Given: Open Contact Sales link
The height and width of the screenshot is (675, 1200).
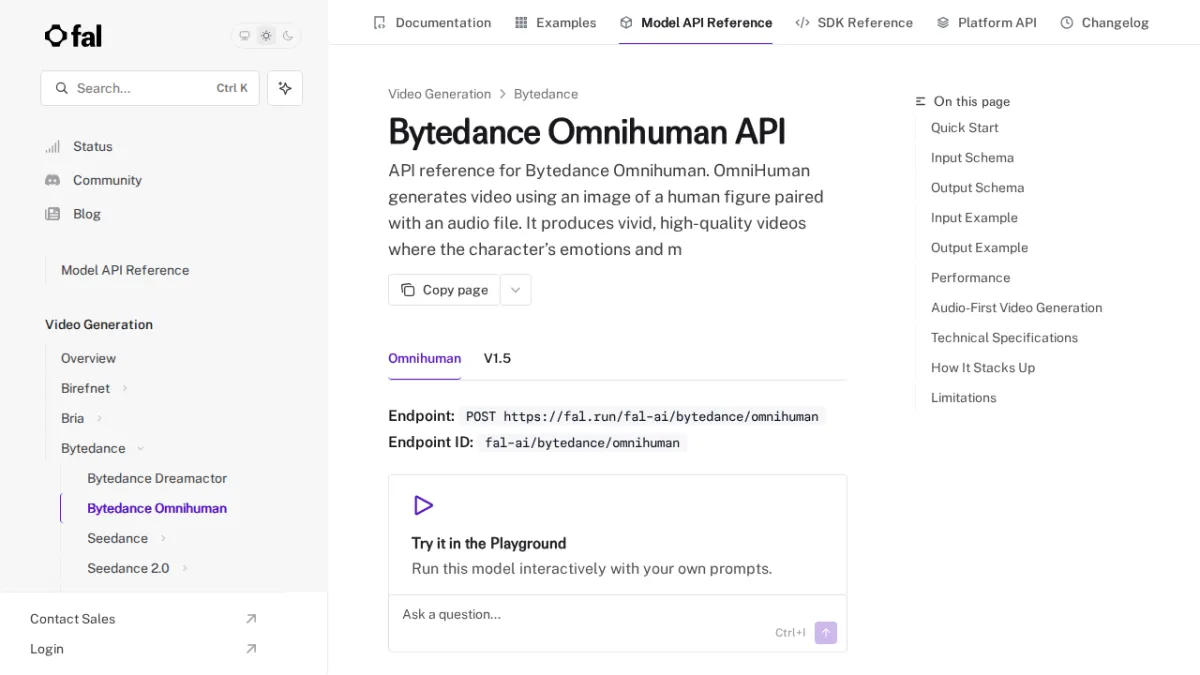Looking at the screenshot, I should tap(73, 619).
